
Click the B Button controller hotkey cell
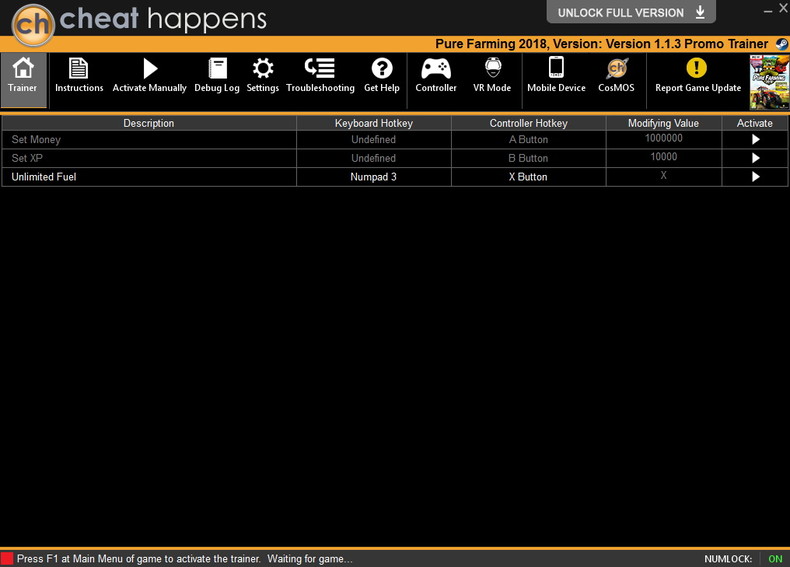tap(528, 158)
